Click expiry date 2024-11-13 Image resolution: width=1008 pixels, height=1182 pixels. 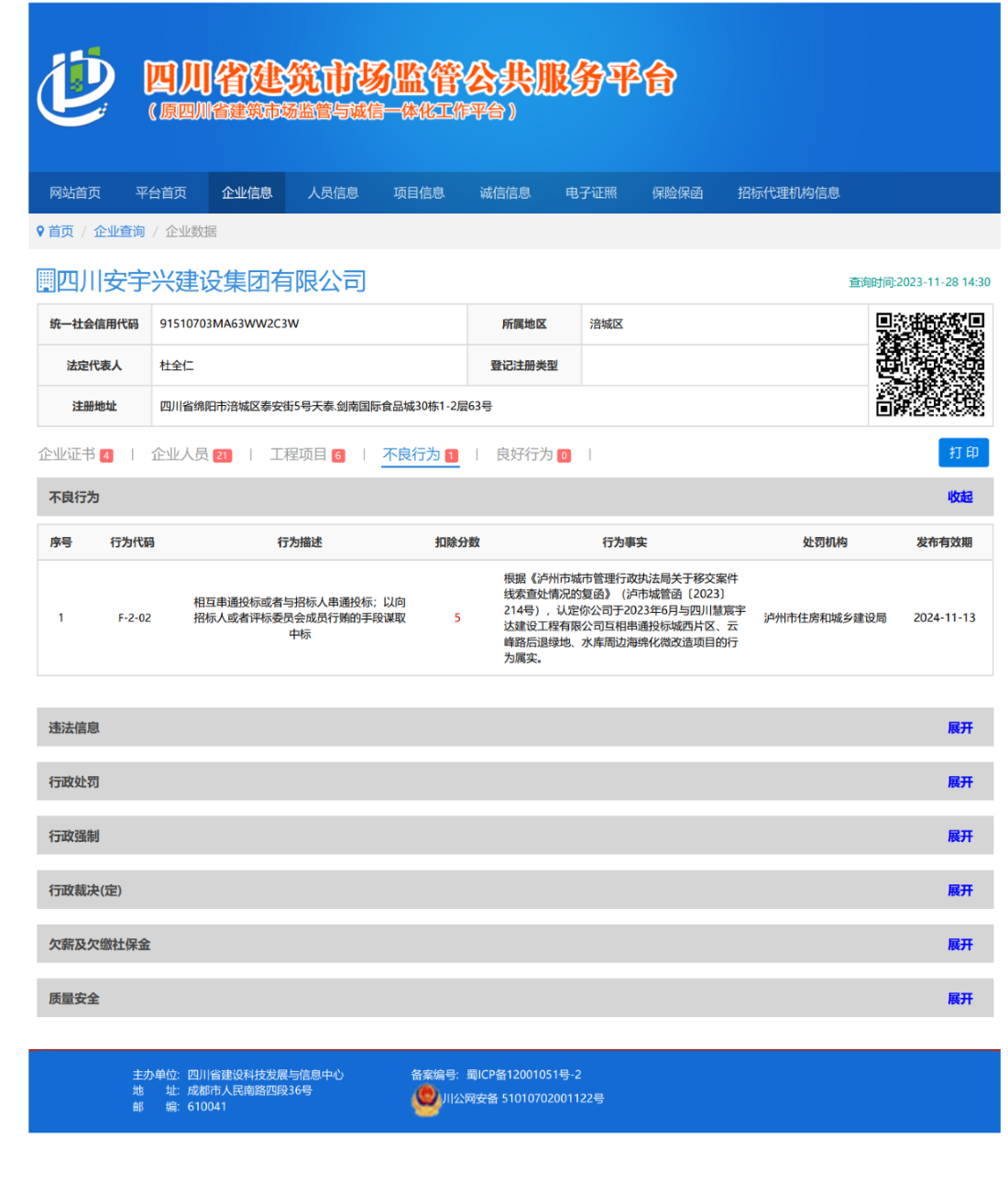pos(944,618)
